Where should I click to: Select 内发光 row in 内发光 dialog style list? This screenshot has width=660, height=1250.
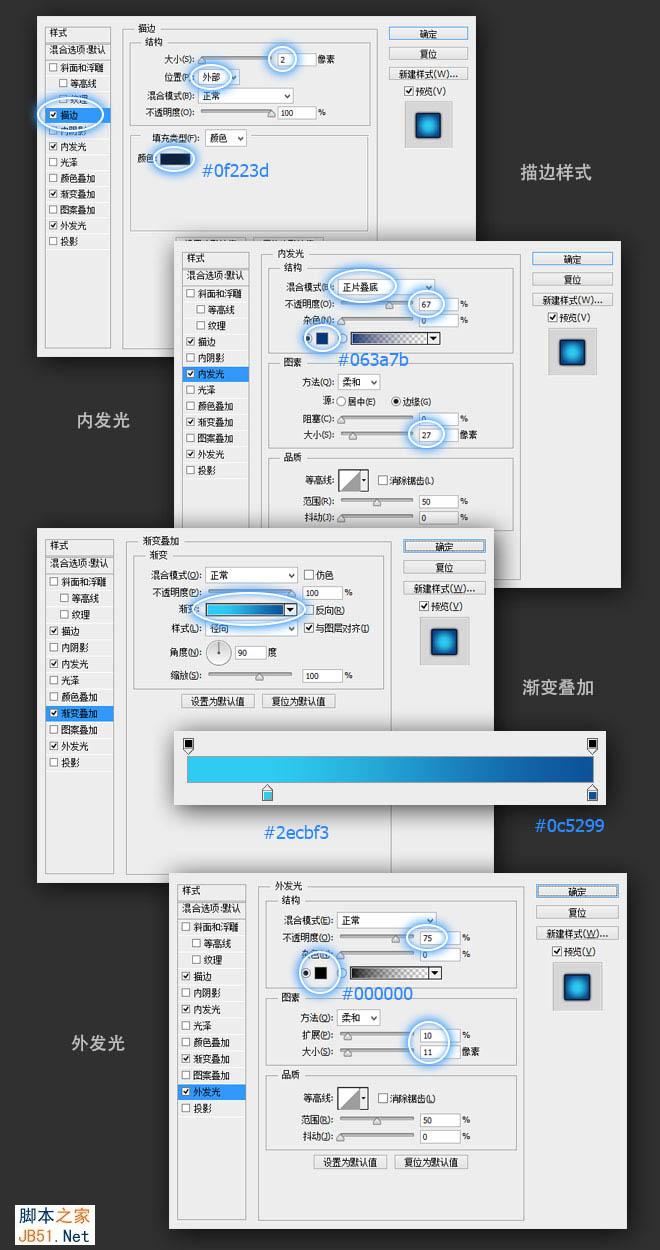(x=216, y=374)
